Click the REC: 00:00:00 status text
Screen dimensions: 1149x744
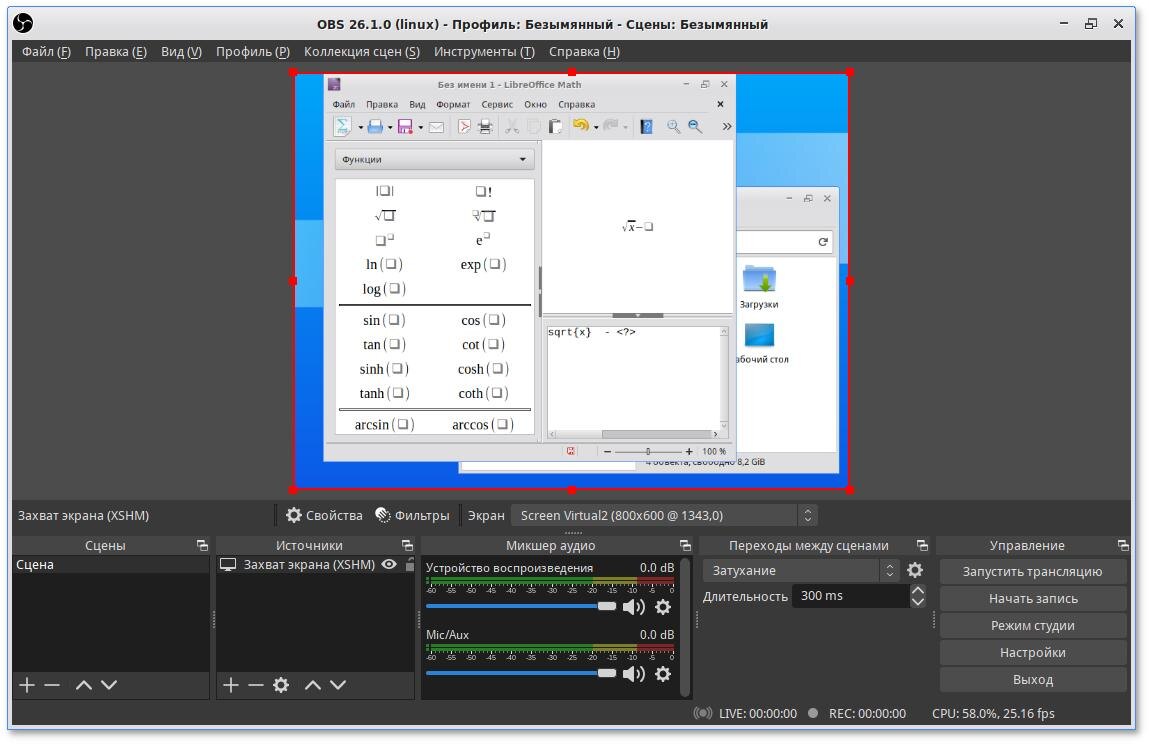tap(867, 713)
